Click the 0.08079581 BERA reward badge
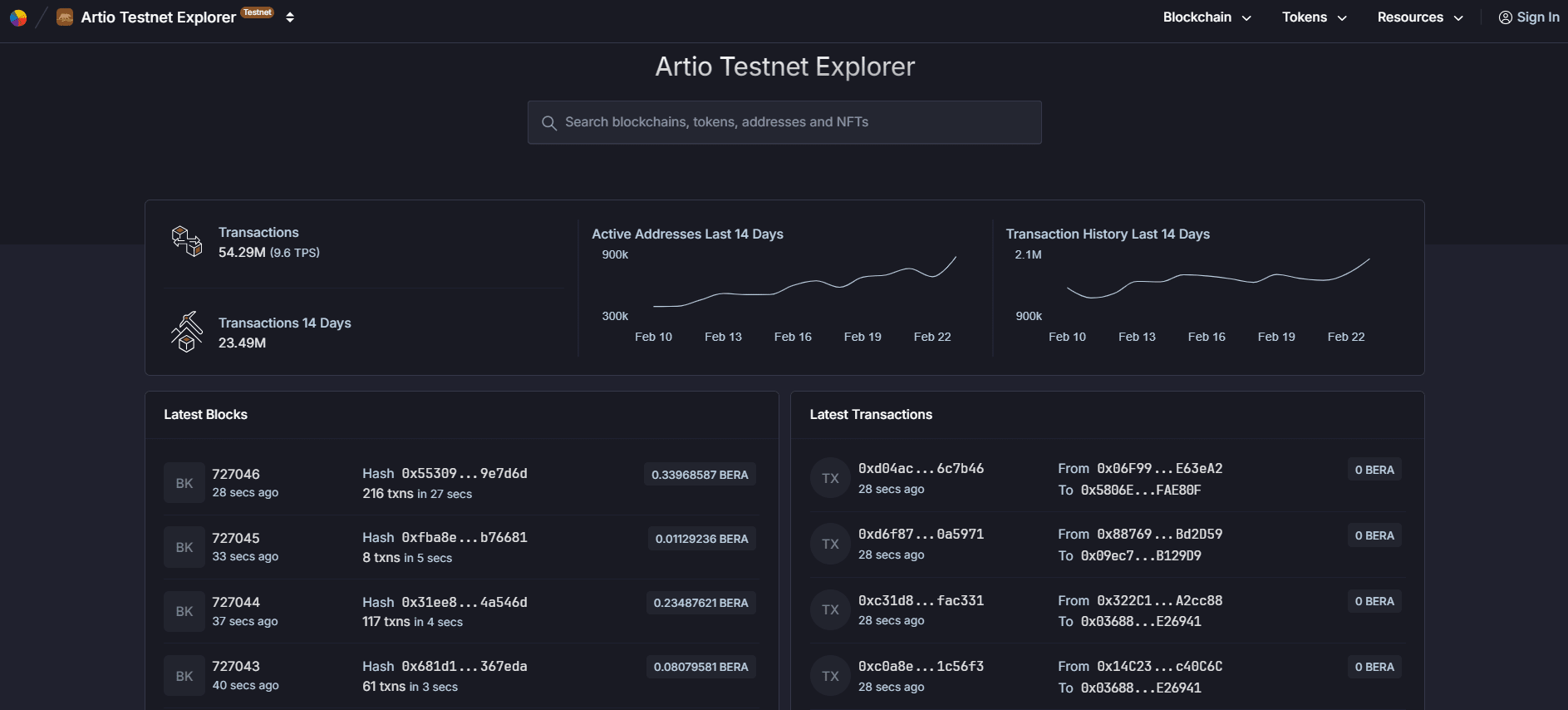The image size is (1568, 710). click(x=700, y=667)
